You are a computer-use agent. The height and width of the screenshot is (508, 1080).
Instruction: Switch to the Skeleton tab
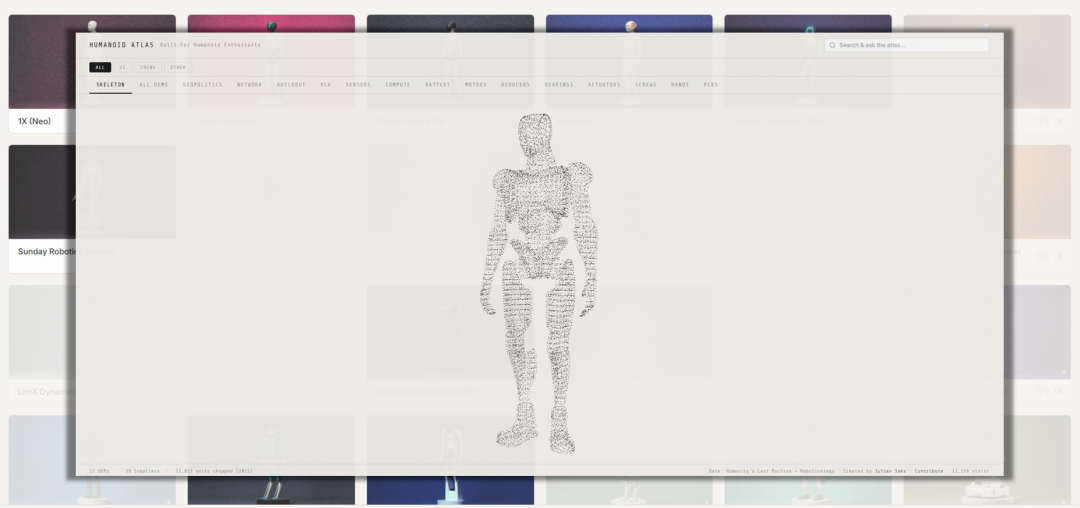click(110, 85)
